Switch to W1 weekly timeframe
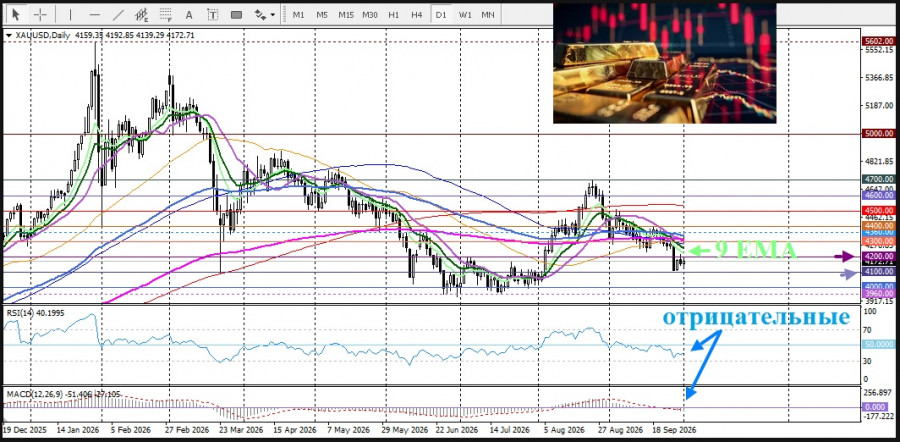Image resolution: width=900 pixels, height=442 pixels. coord(464,15)
